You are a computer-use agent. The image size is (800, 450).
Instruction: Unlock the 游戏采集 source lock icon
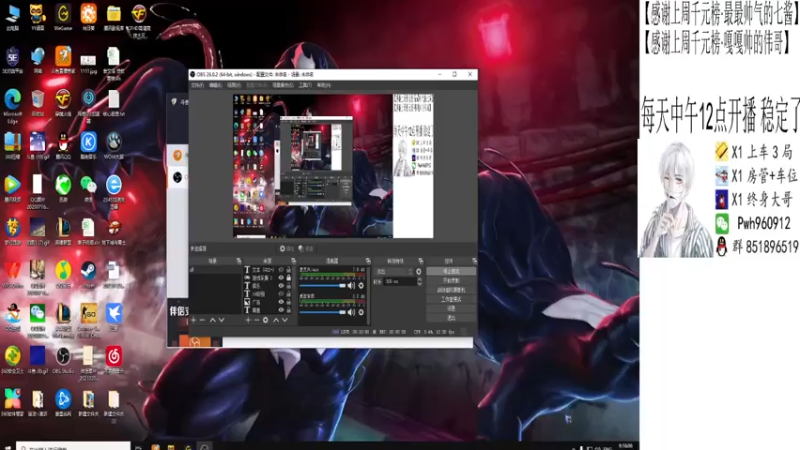(x=288, y=278)
